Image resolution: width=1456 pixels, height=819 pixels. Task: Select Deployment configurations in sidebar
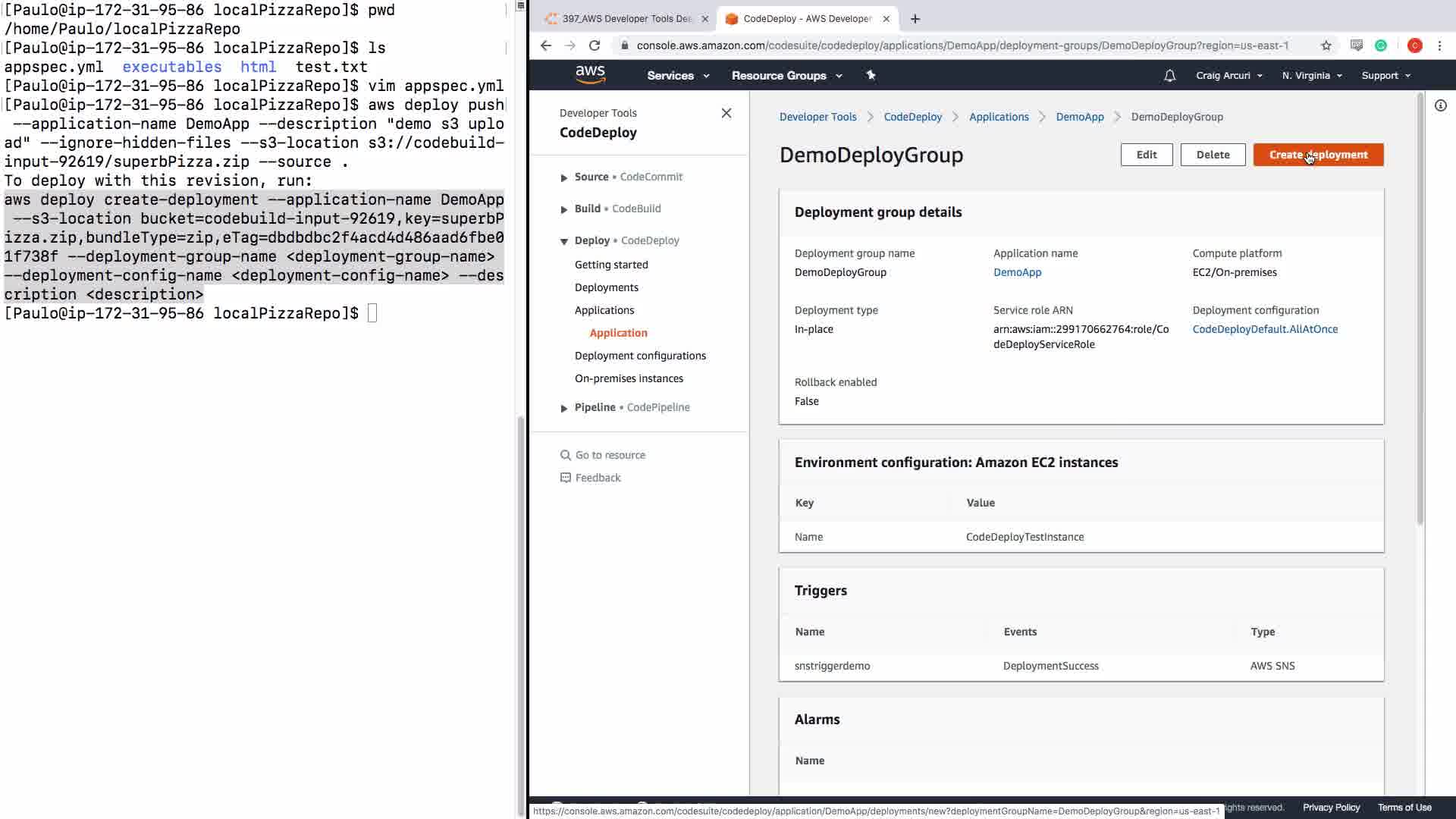(639, 356)
